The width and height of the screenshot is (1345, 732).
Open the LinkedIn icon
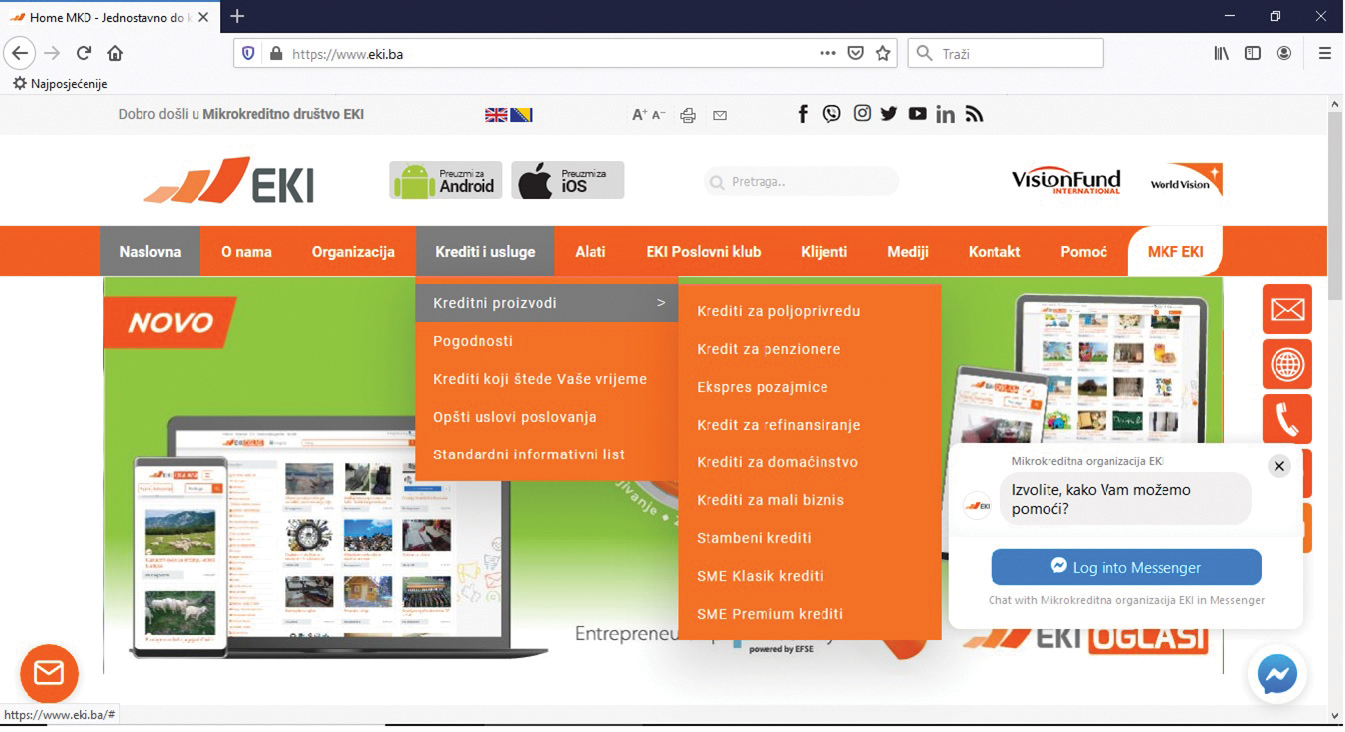(945, 114)
